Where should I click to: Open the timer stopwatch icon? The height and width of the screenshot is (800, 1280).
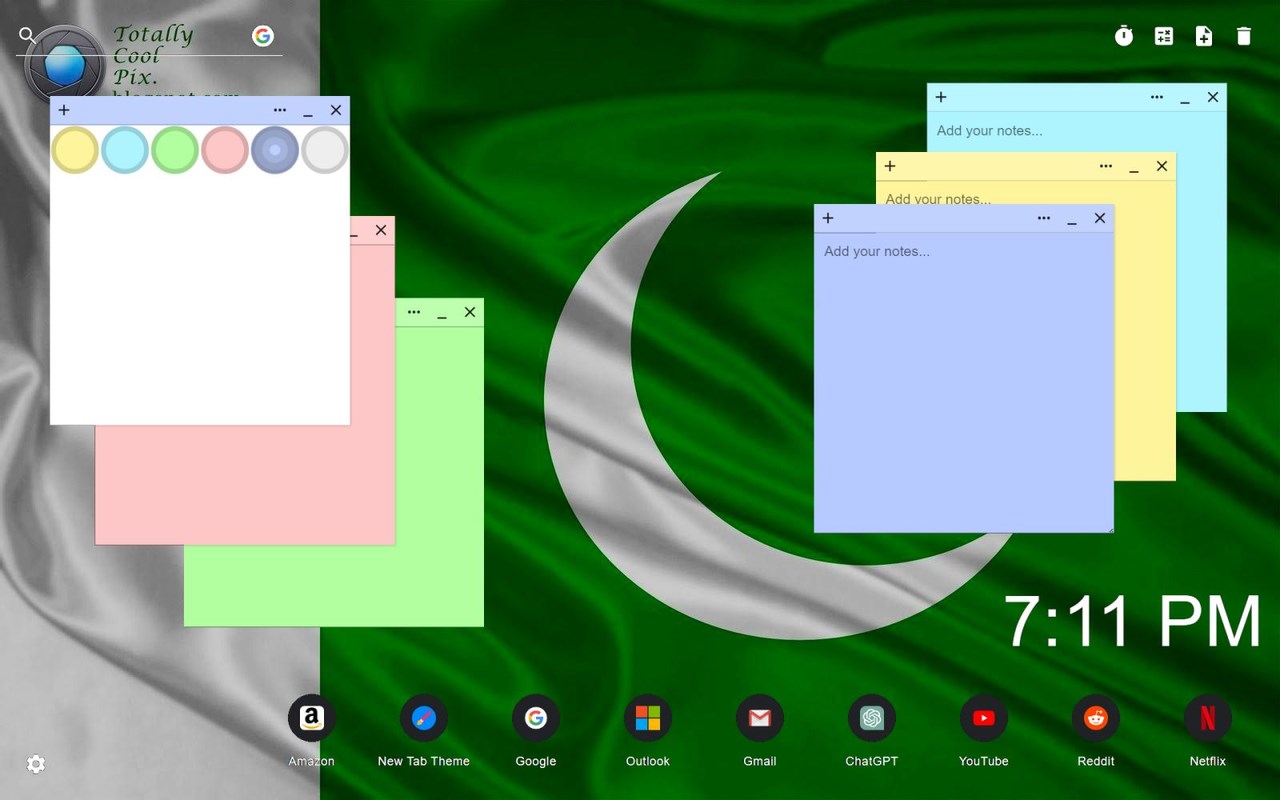pyautogui.click(x=1124, y=36)
